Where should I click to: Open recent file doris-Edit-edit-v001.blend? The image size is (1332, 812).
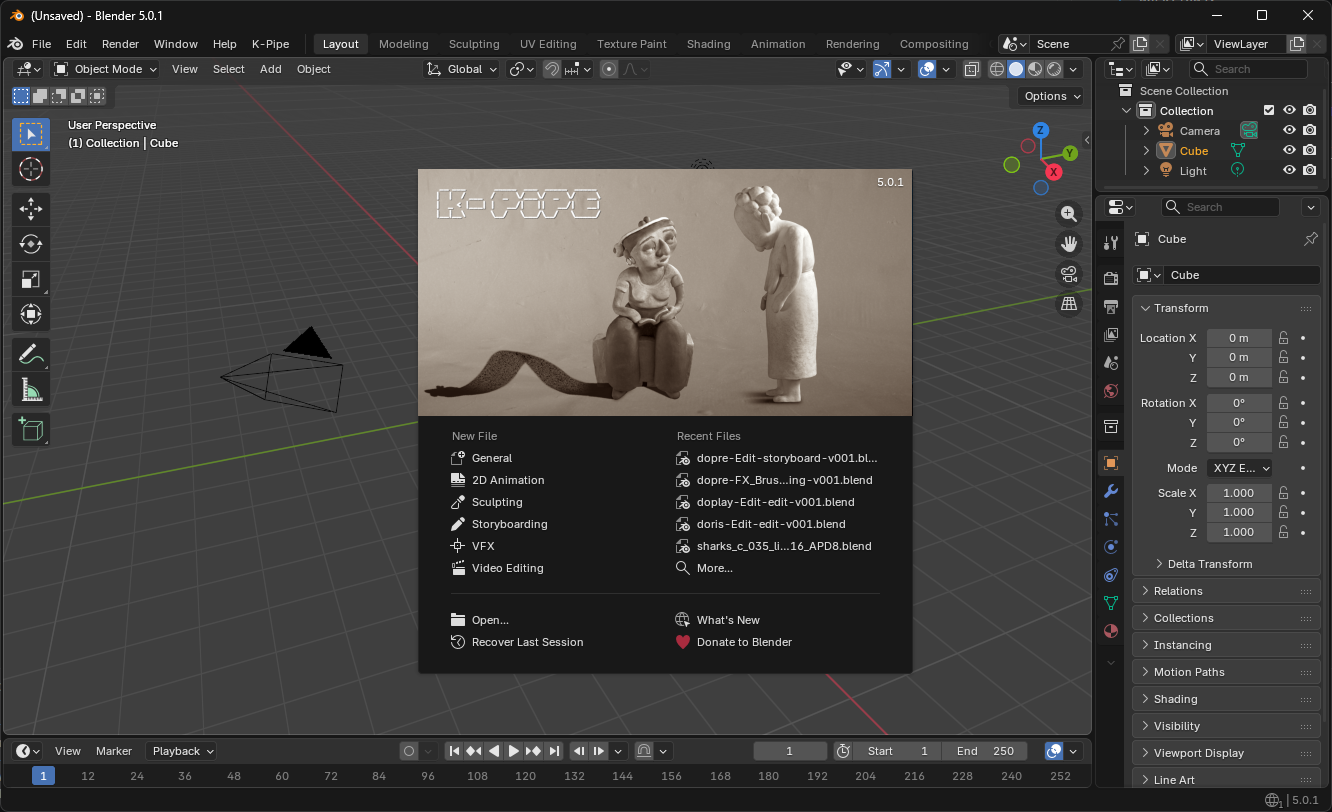tap(771, 524)
